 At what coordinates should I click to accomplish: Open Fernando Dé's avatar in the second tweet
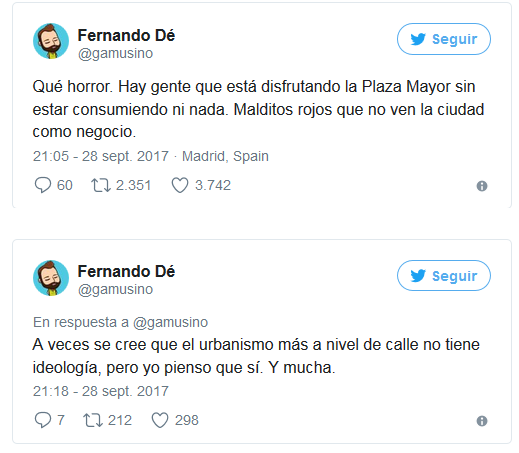(x=51, y=278)
